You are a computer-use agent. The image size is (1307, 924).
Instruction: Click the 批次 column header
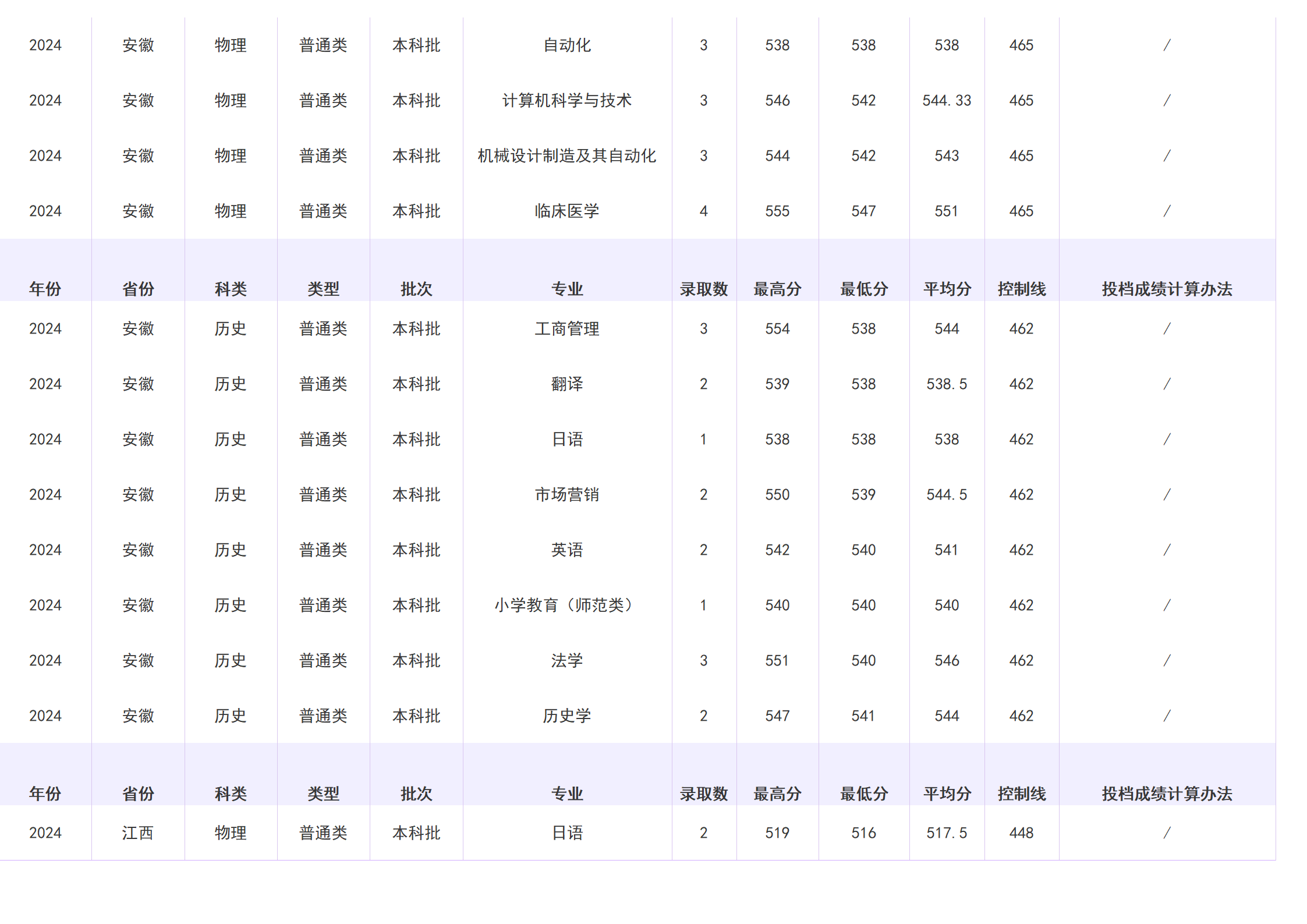(416, 286)
